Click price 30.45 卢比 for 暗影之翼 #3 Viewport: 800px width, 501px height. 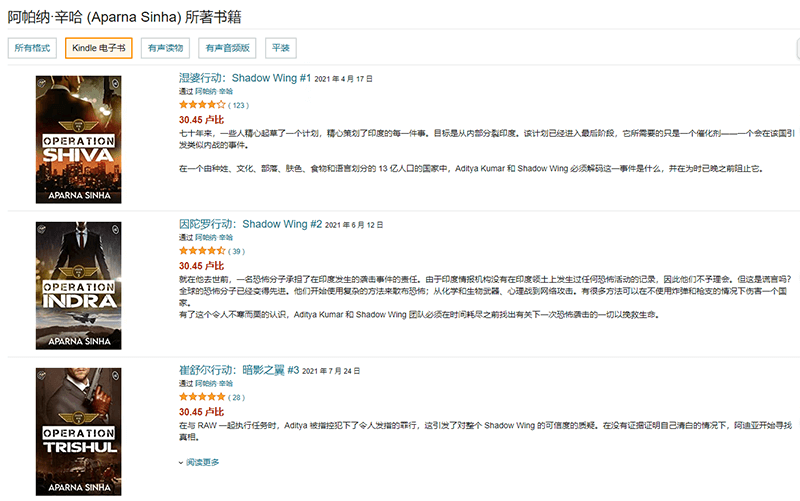tap(201, 412)
